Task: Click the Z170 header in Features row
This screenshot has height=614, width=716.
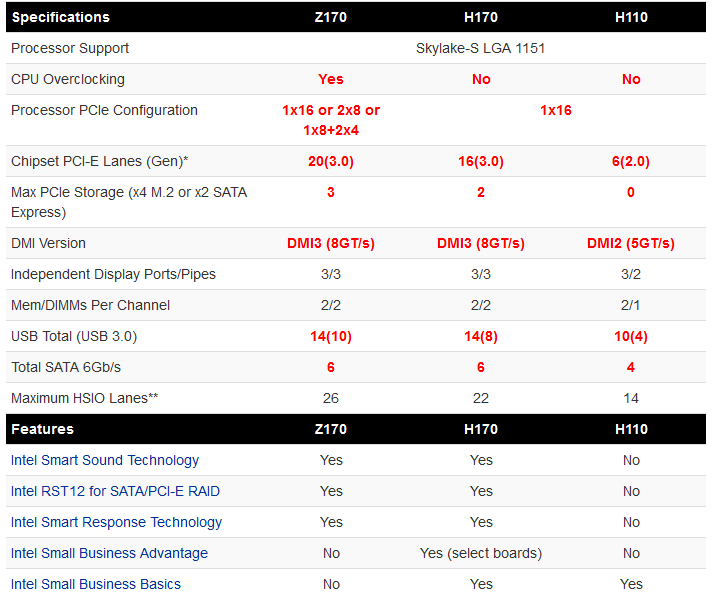Action: (x=331, y=429)
